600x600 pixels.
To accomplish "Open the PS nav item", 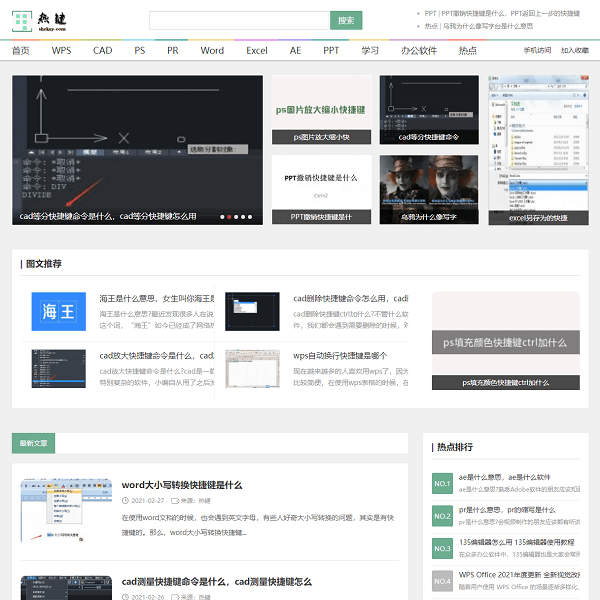I will point(140,51).
